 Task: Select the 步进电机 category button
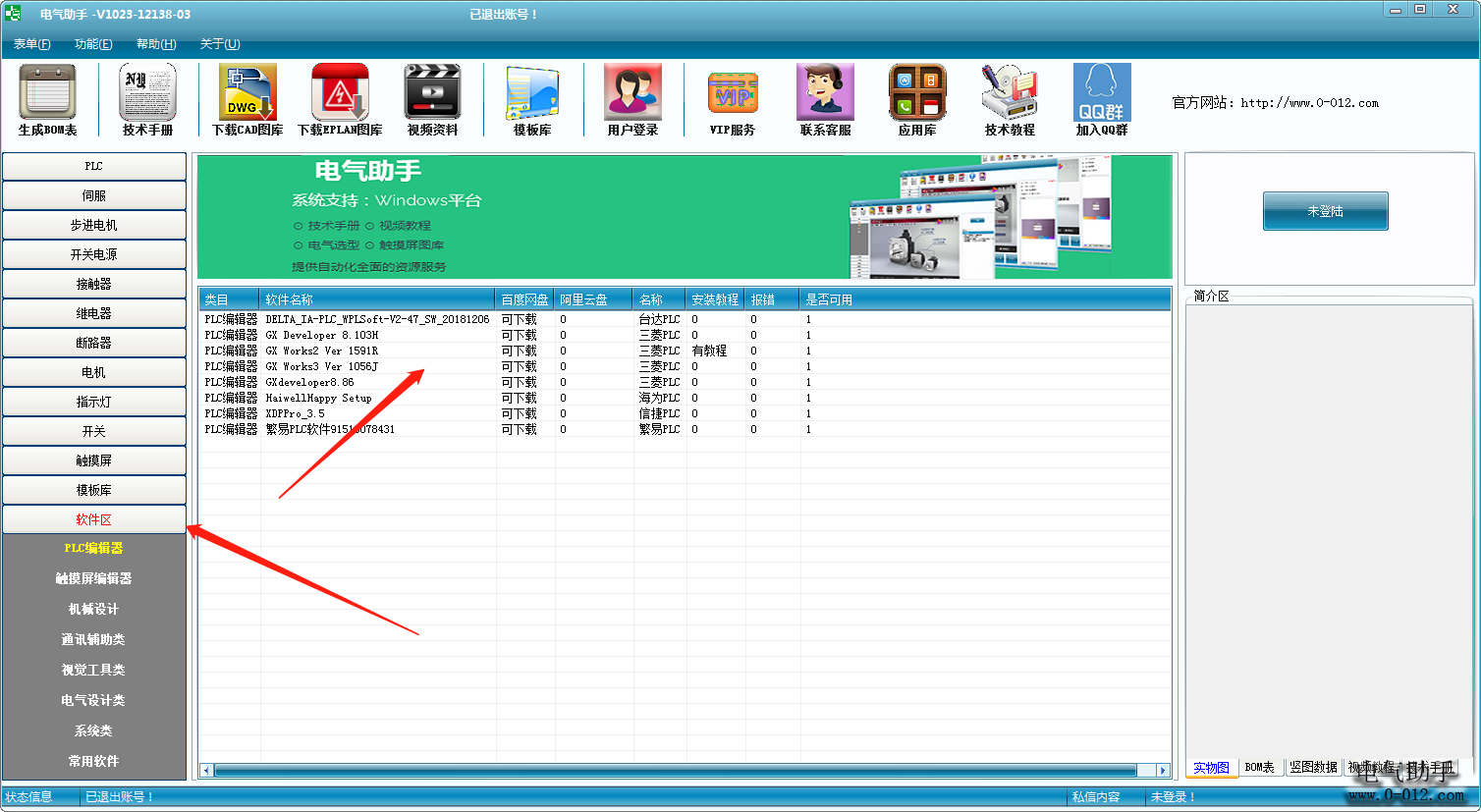(x=93, y=225)
